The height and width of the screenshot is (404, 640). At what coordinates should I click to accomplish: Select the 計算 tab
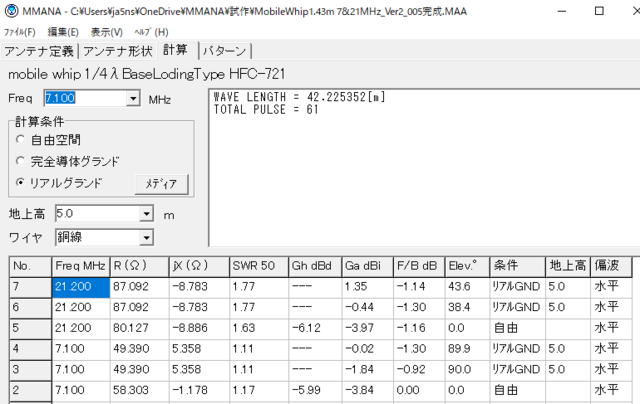[x=176, y=50]
